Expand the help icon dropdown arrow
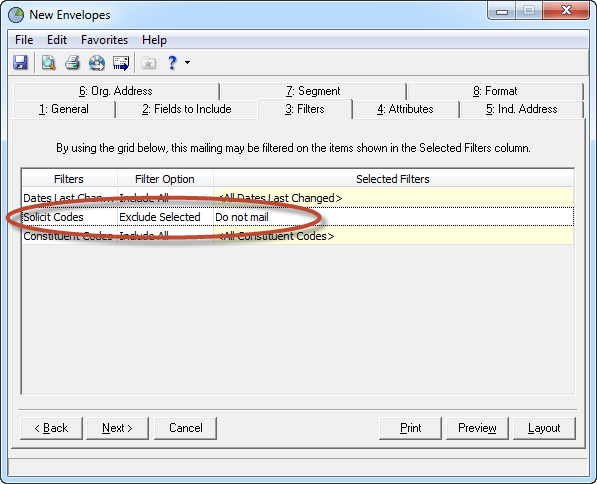 coord(187,62)
